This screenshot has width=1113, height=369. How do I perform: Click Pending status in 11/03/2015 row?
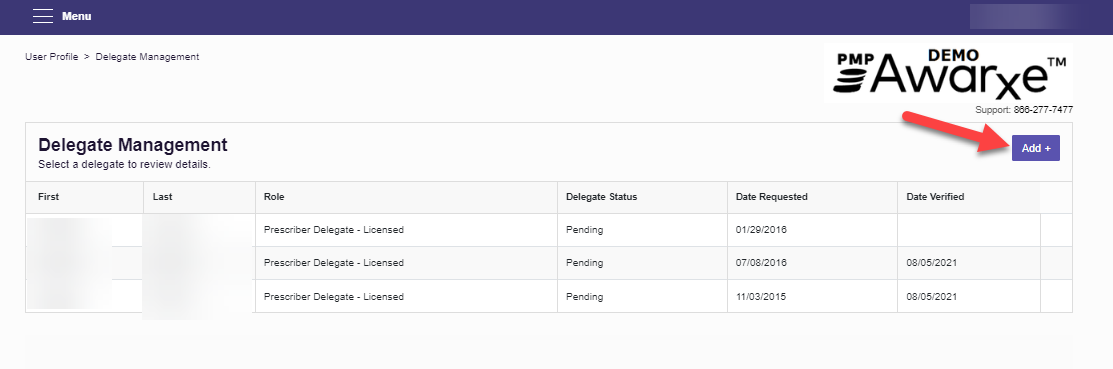tap(584, 297)
